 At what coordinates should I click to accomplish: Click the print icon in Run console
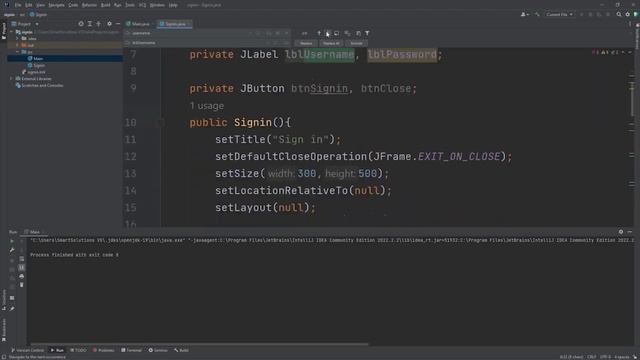(22, 276)
